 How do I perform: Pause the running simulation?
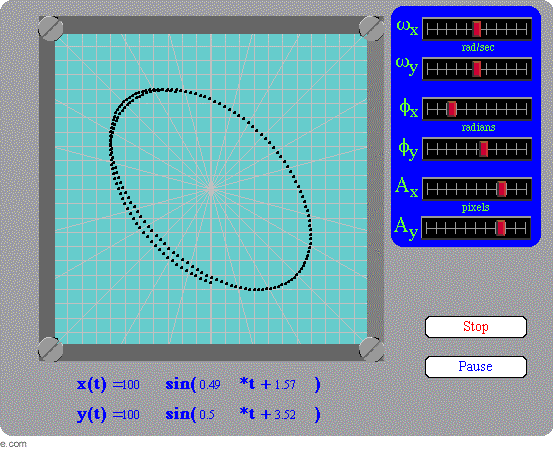[476, 367]
